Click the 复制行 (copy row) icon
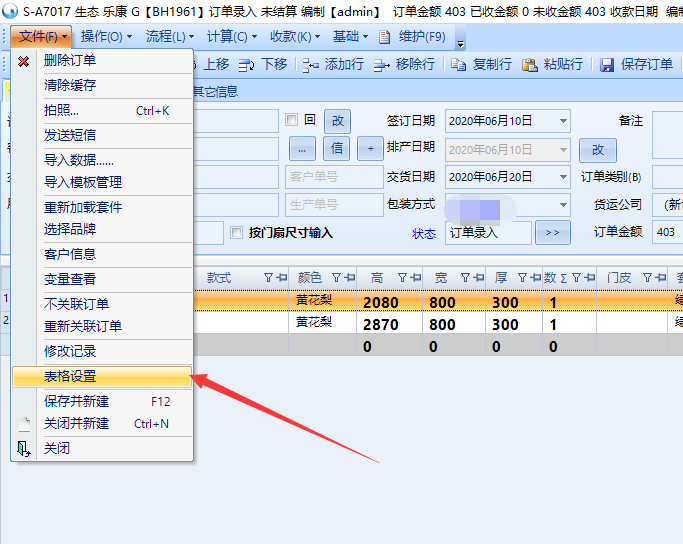The image size is (683, 544). 458,65
